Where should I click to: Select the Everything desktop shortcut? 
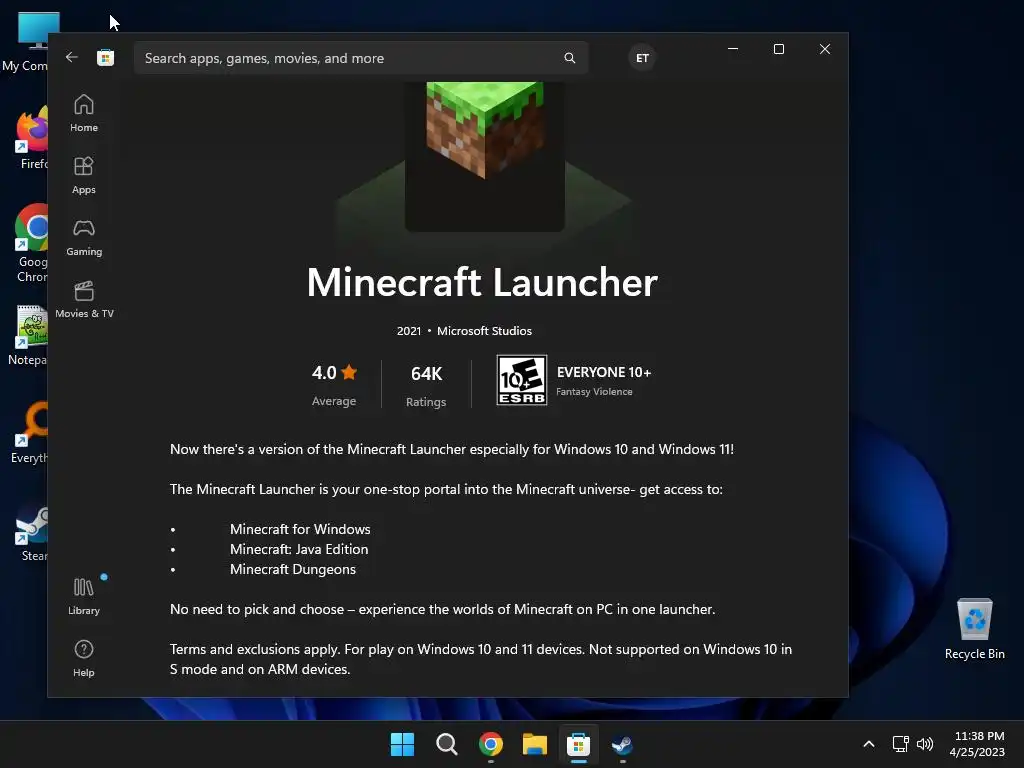click(x=30, y=433)
